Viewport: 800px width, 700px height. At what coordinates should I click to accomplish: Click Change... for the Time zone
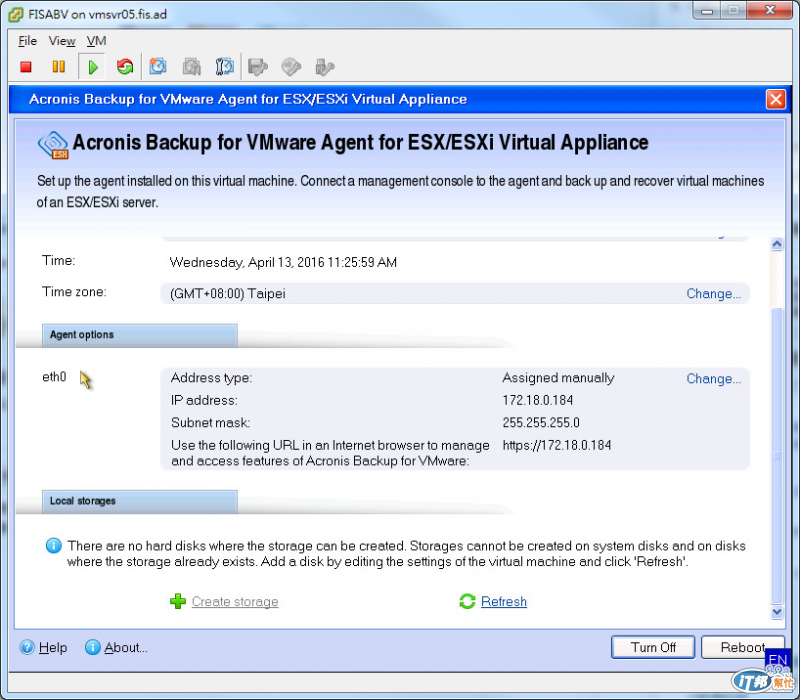click(x=713, y=294)
